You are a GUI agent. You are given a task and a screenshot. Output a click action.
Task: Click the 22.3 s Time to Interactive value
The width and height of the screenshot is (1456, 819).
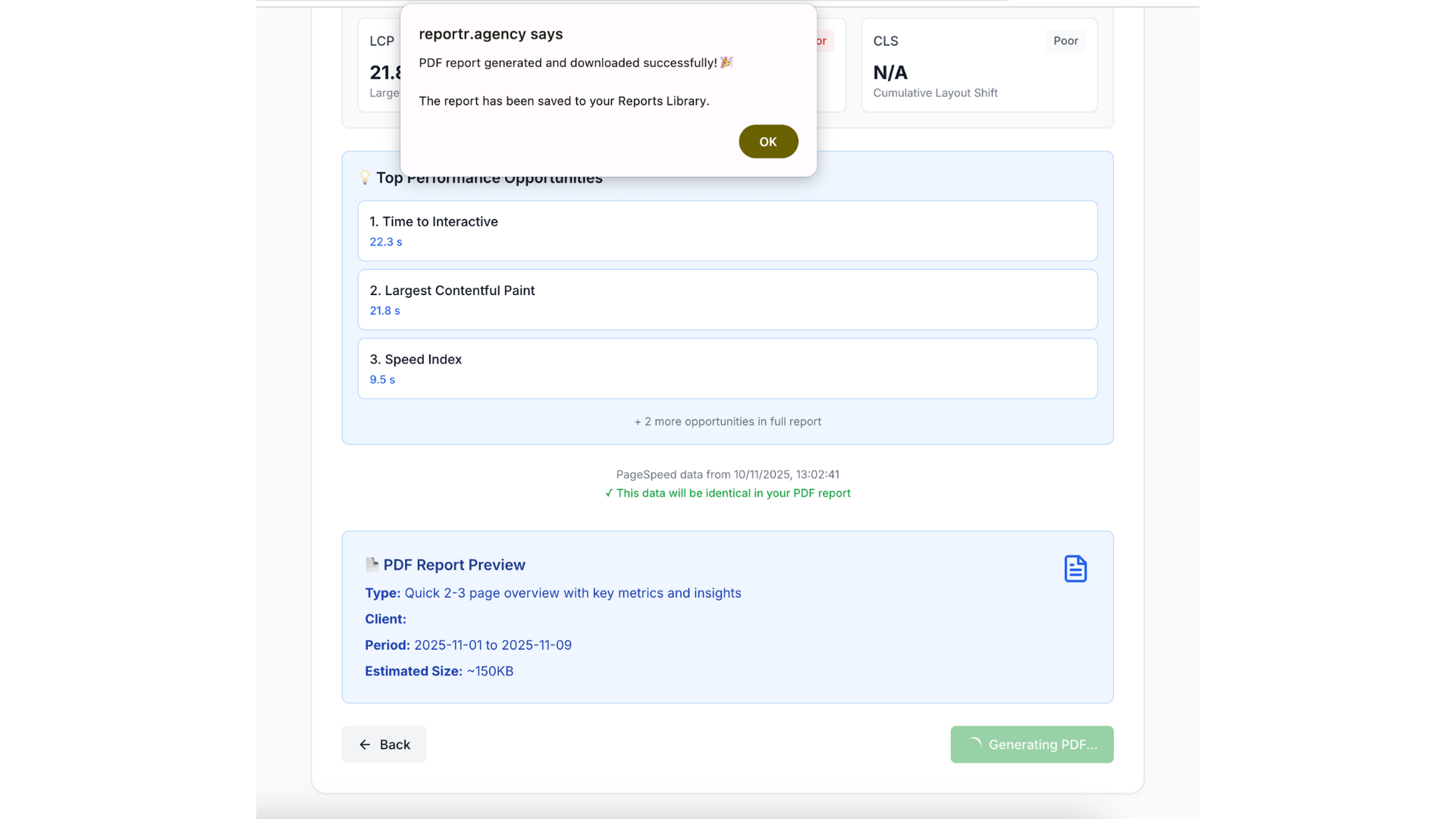(386, 242)
